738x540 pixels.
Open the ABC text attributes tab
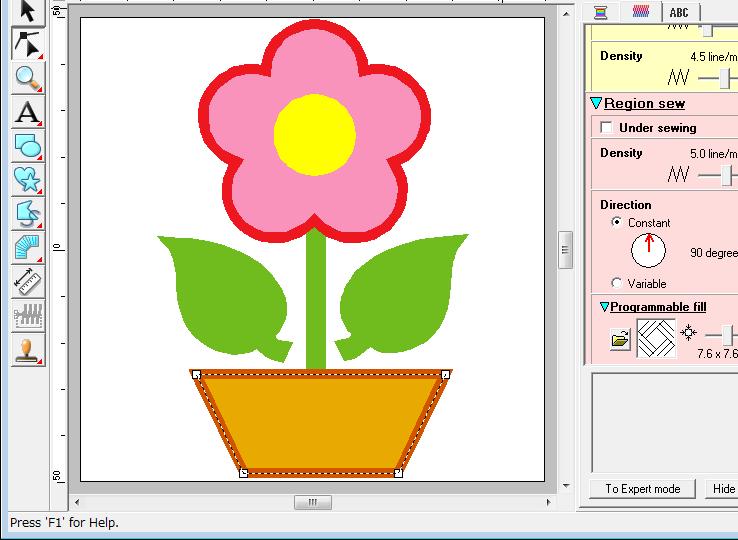[x=679, y=13]
